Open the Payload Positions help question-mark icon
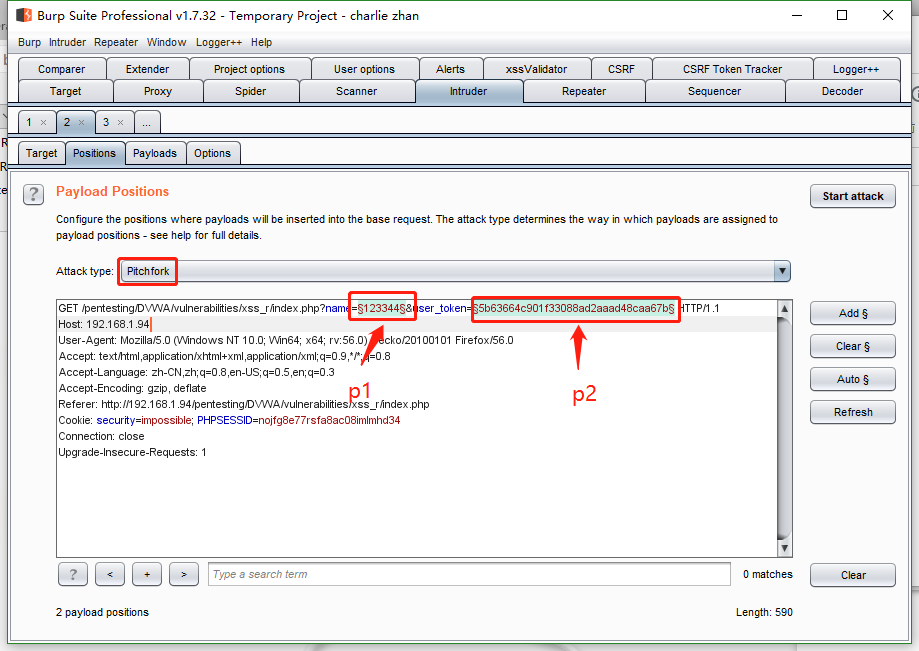Screen dimensions: 919x651 33,194
